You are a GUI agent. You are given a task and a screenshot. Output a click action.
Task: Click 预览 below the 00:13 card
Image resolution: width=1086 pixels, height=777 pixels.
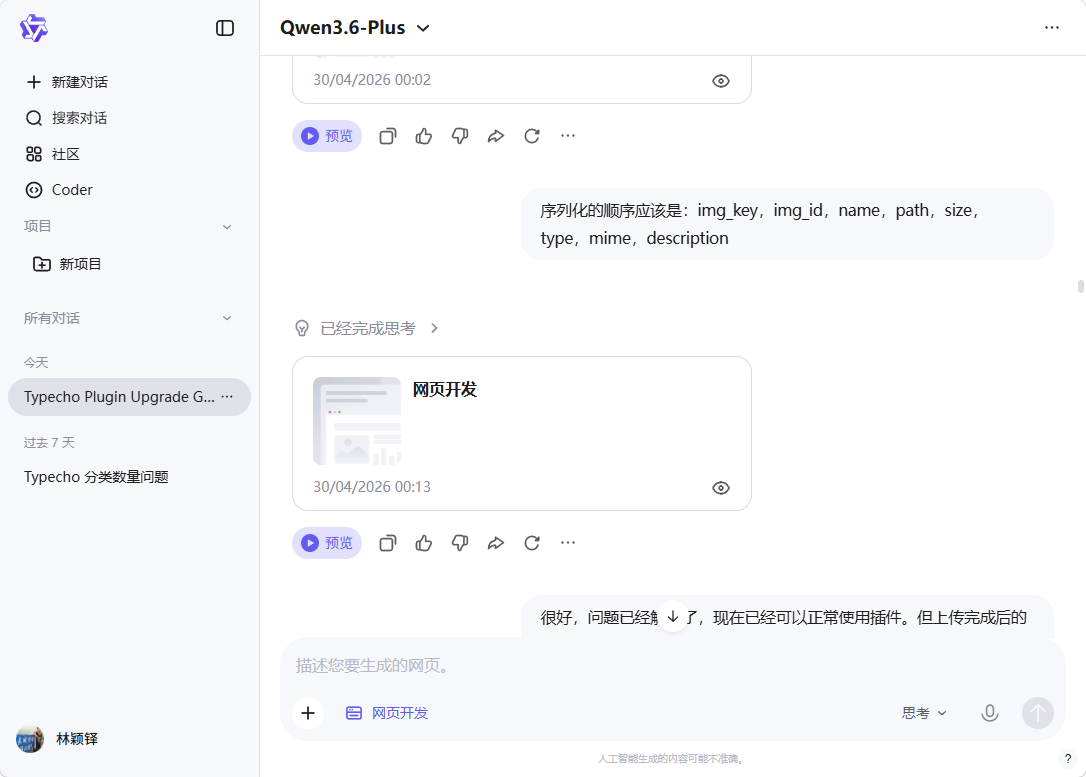(327, 543)
